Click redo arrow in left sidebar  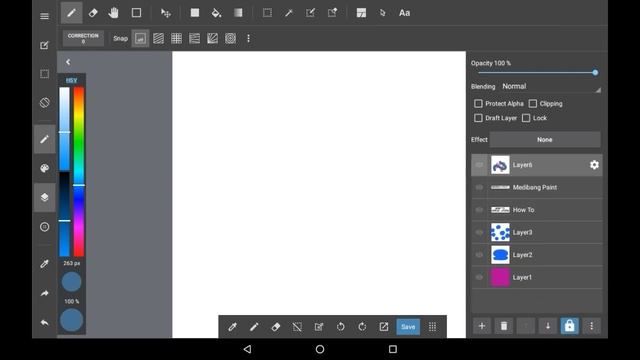coord(44,293)
